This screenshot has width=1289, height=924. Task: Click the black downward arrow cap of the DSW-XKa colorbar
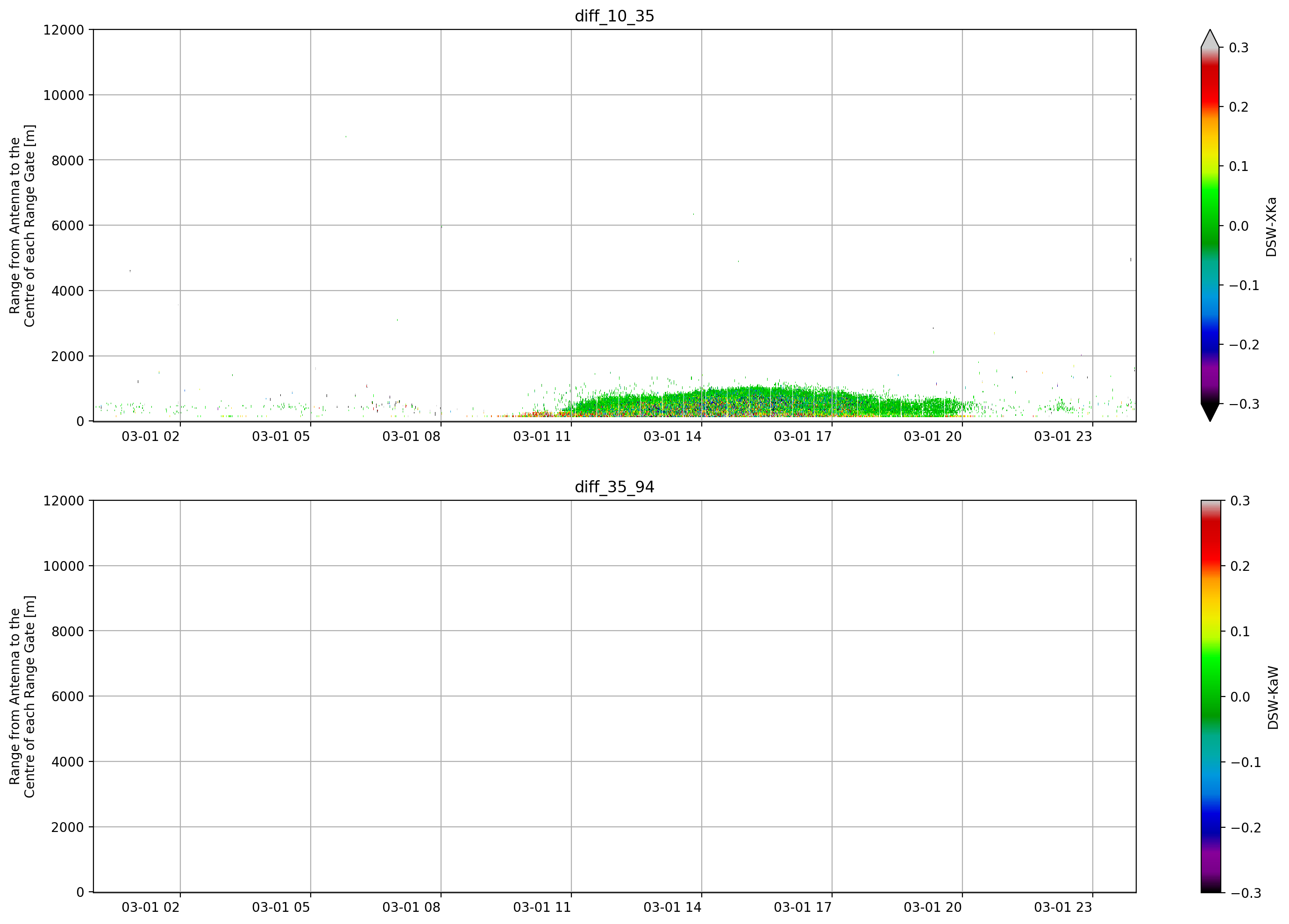point(1210,412)
